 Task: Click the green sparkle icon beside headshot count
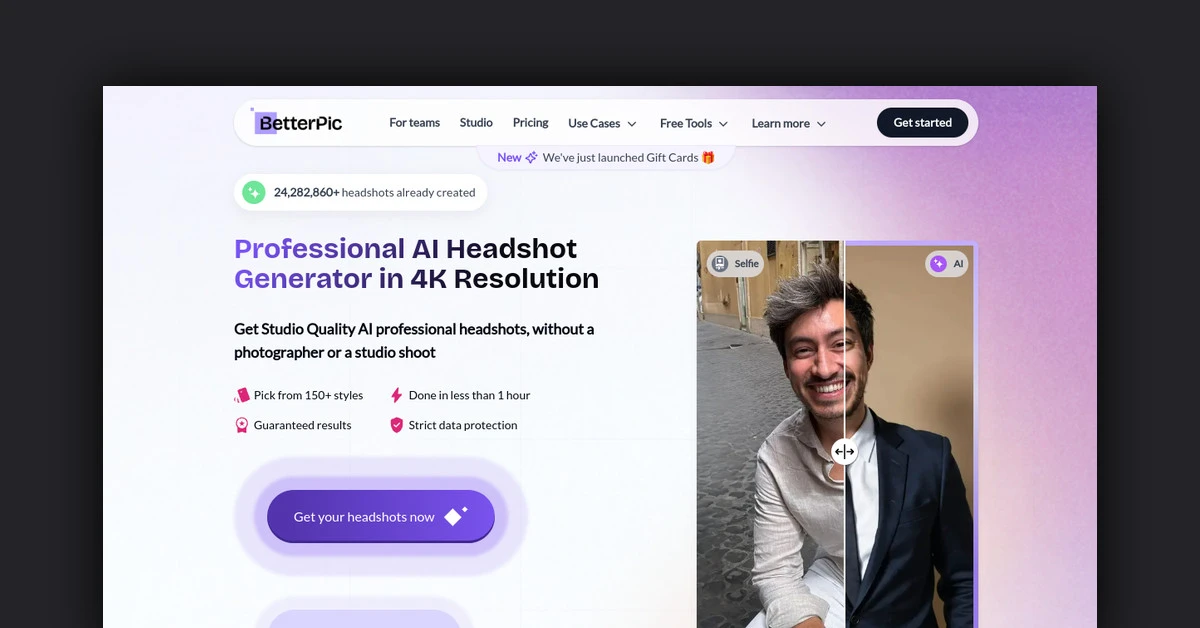(254, 192)
